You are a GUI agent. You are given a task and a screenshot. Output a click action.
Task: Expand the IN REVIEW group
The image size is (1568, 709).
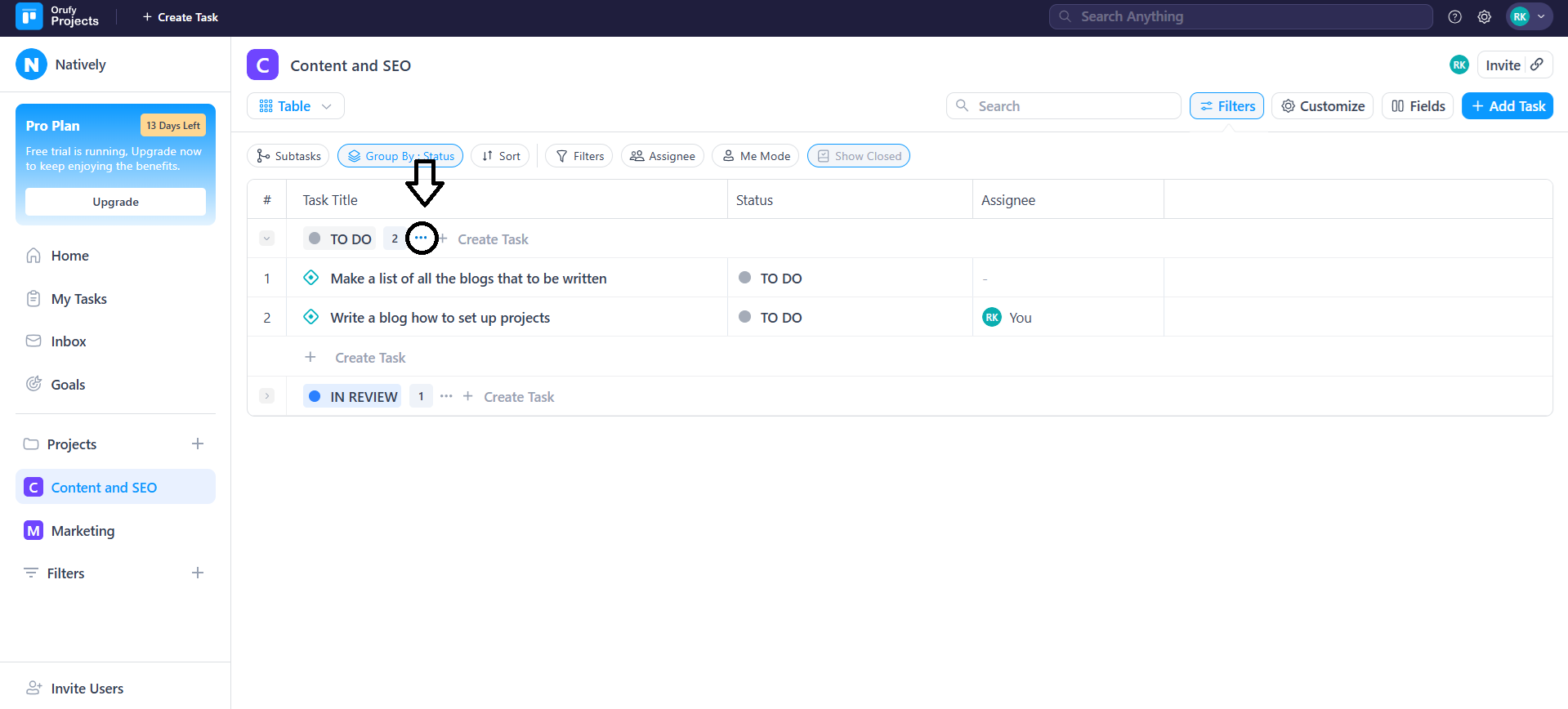pos(266,396)
